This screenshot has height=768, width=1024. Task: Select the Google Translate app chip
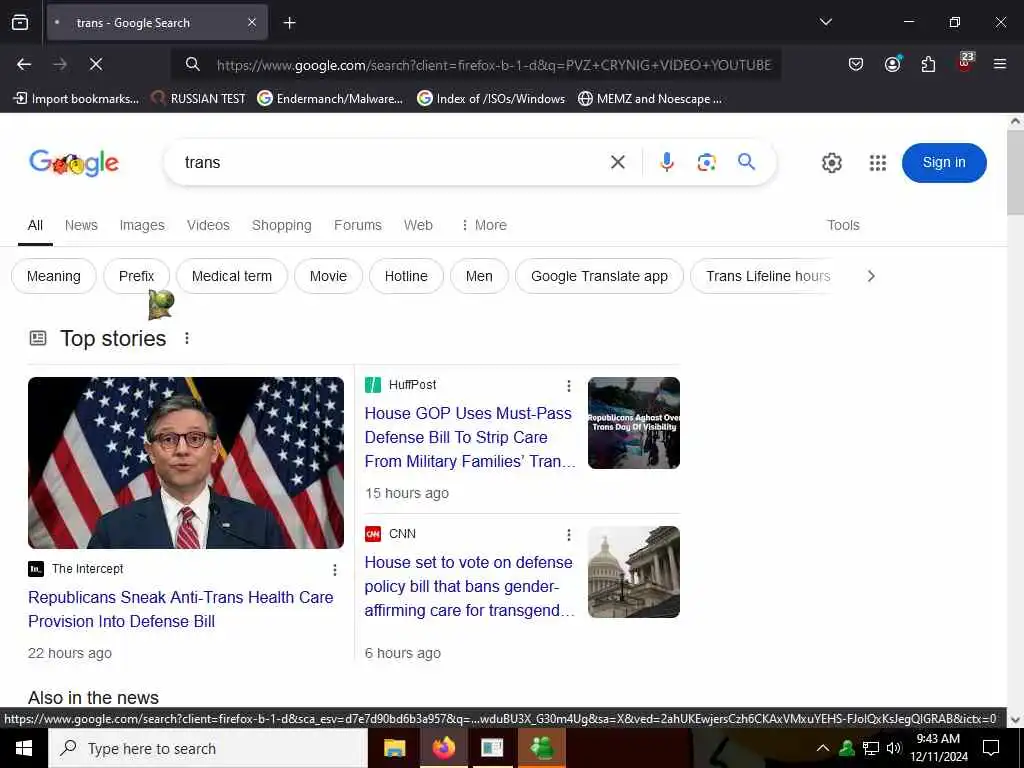[600, 276]
